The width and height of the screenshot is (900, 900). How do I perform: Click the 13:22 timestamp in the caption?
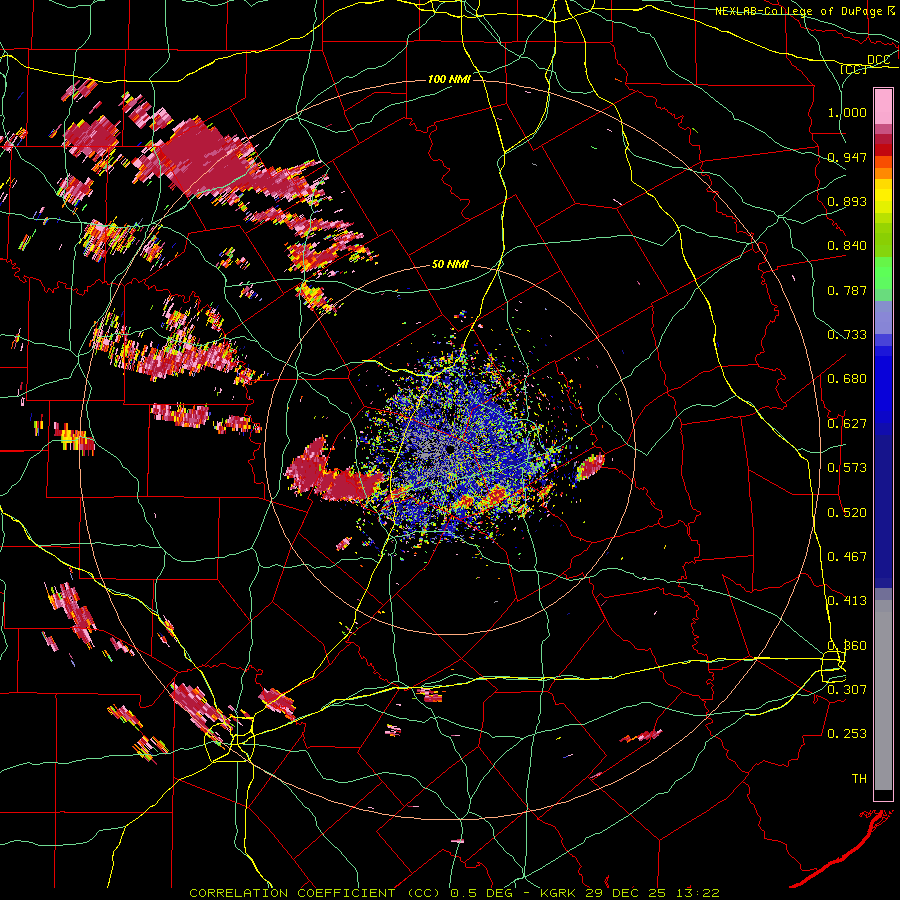tap(697, 893)
